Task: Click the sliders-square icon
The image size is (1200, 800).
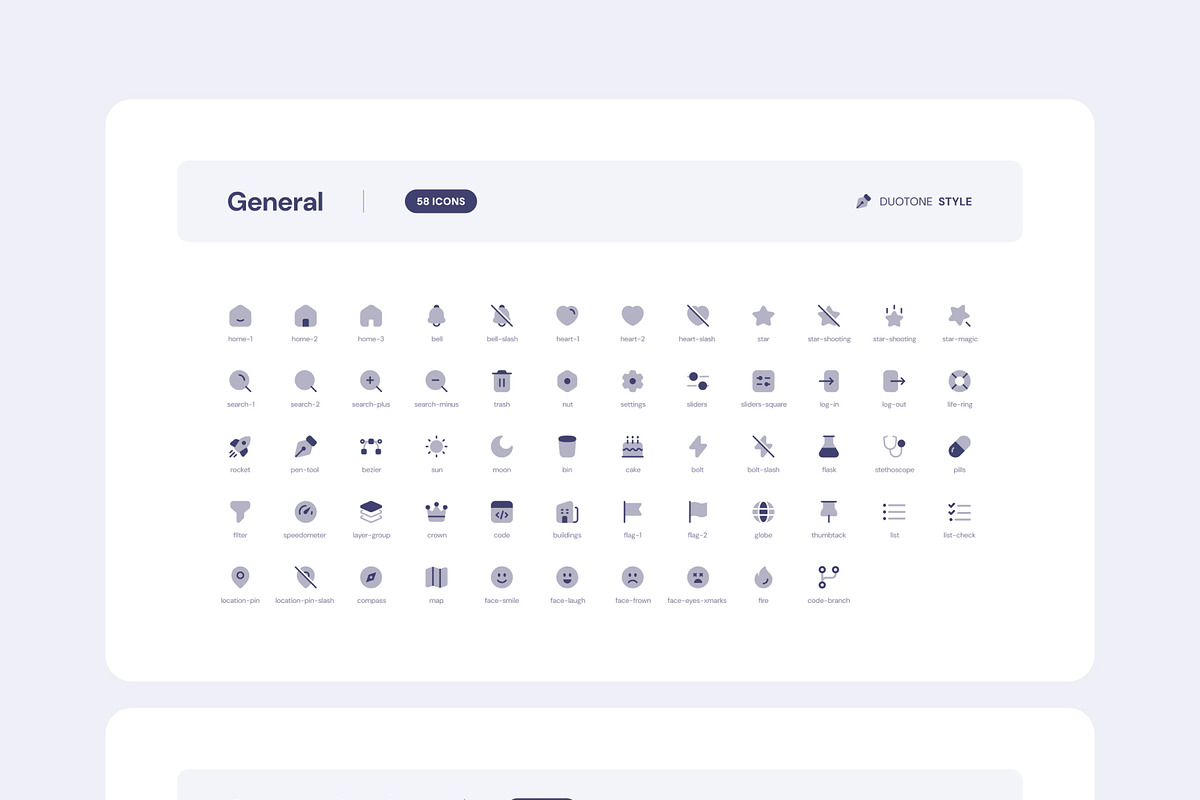Action: [763, 381]
